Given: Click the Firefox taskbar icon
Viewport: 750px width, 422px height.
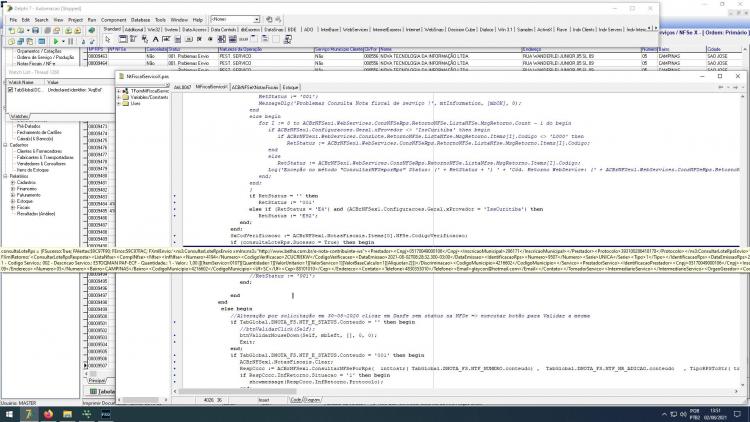Looking at the screenshot, I should (48, 414).
